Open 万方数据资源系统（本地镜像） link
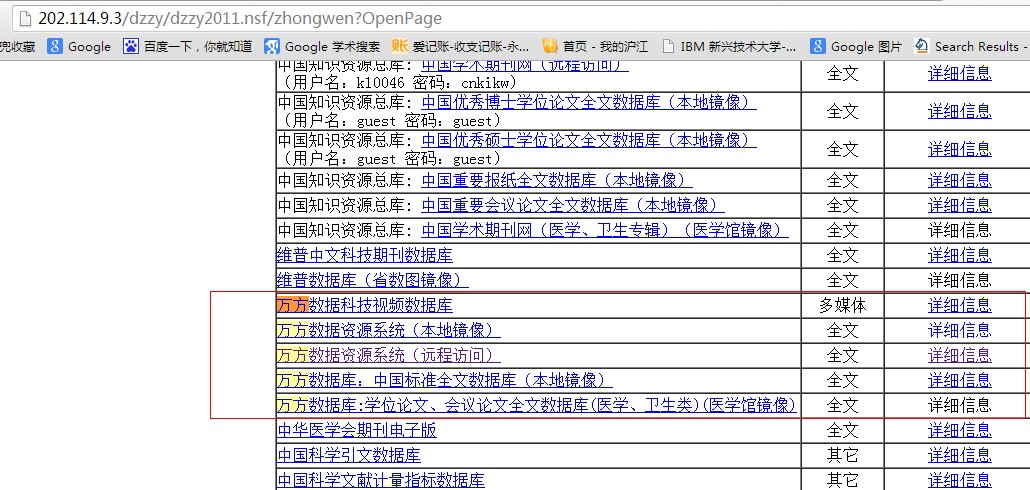Viewport: 1030px width, 490px height. coord(389,330)
